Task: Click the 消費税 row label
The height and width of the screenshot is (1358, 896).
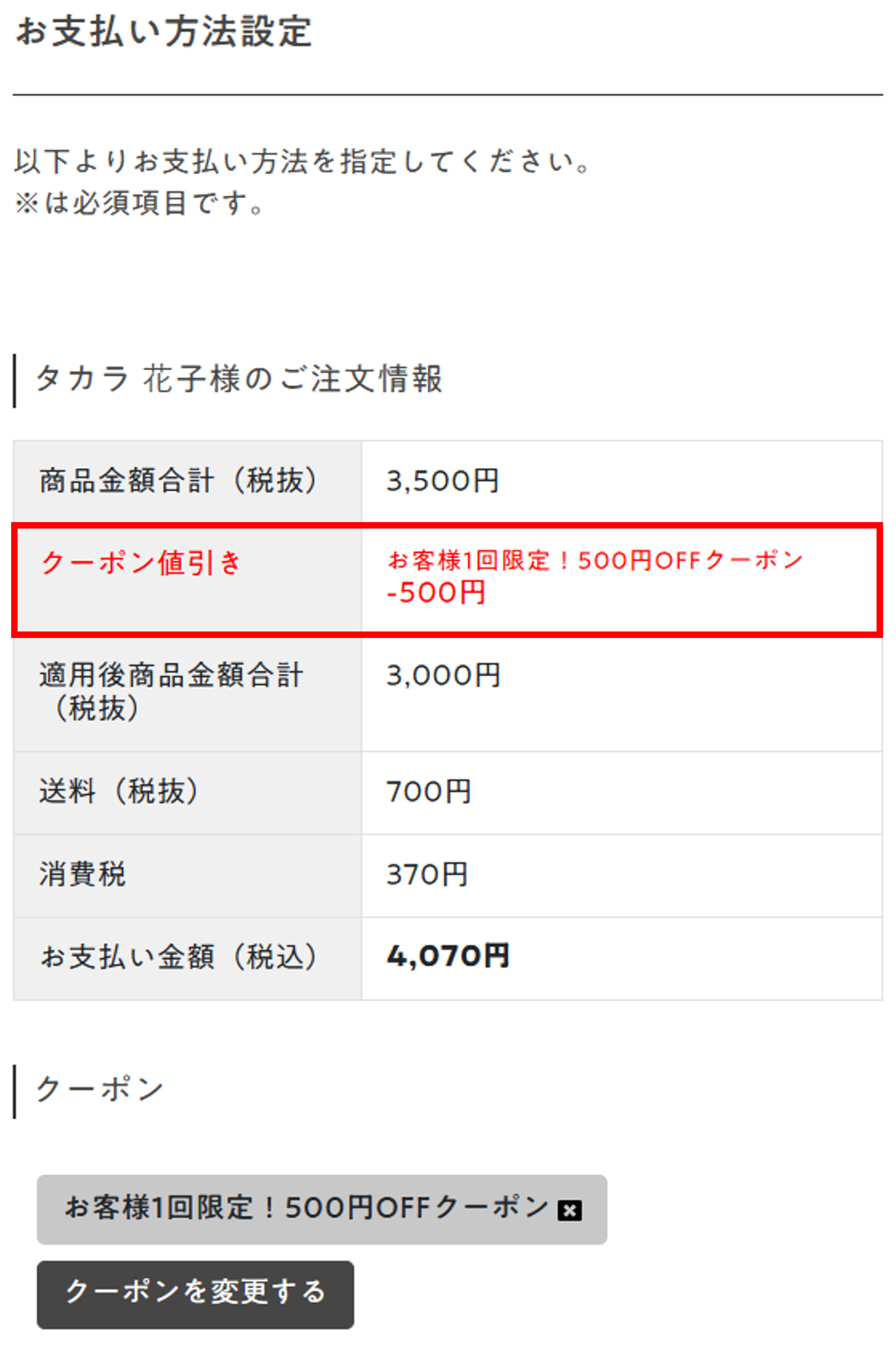Action: 83,874
